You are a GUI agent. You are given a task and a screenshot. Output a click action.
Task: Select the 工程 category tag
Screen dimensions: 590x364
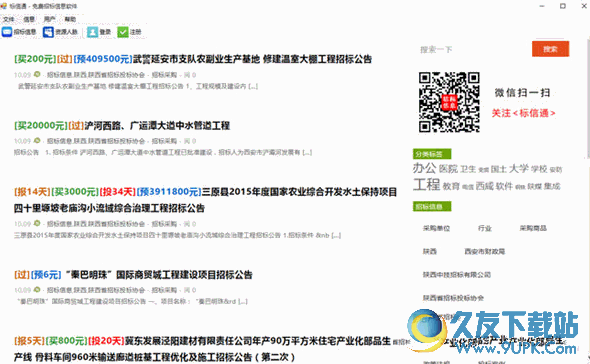(426, 184)
